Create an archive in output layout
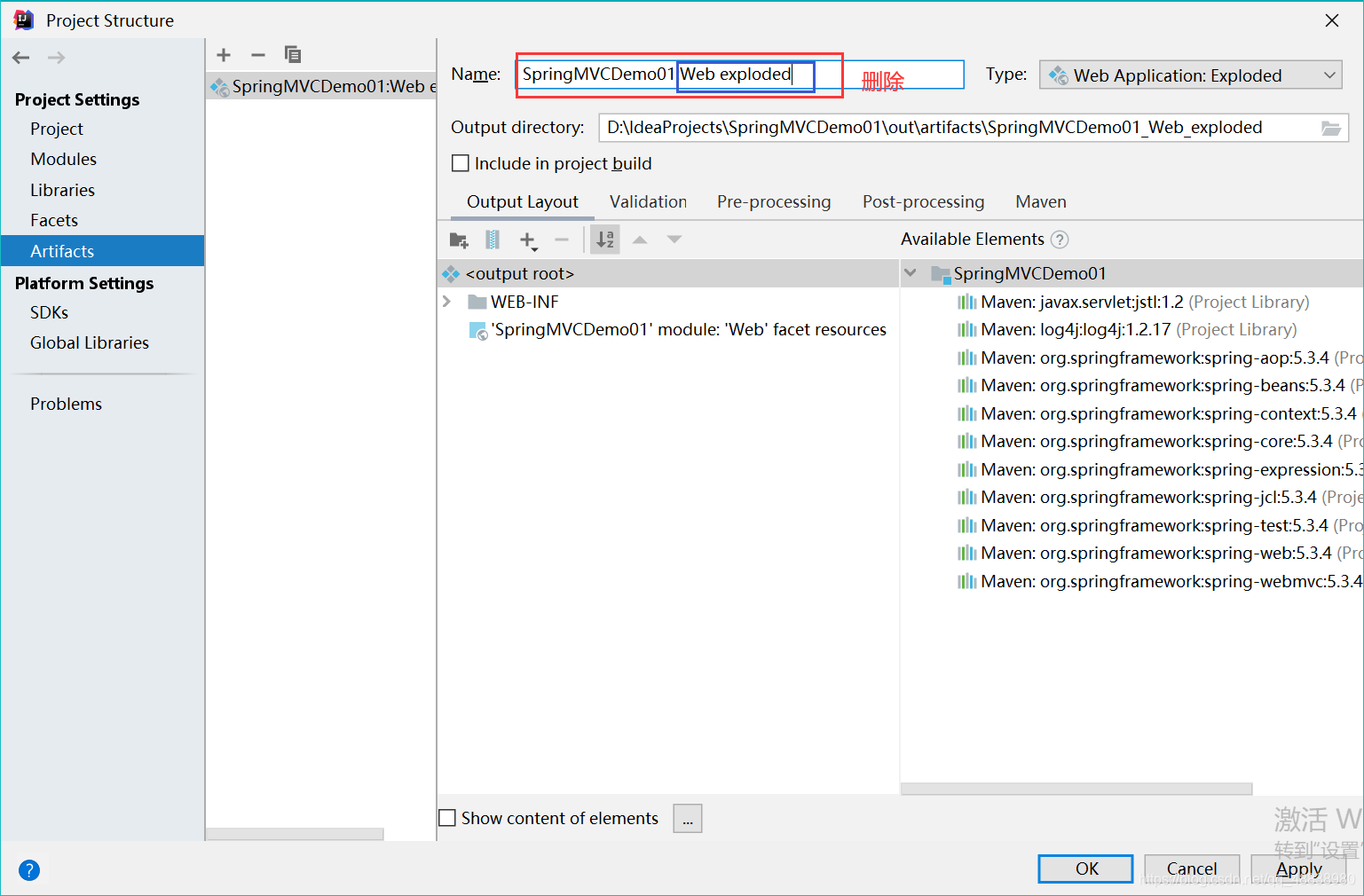 point(493,240)
